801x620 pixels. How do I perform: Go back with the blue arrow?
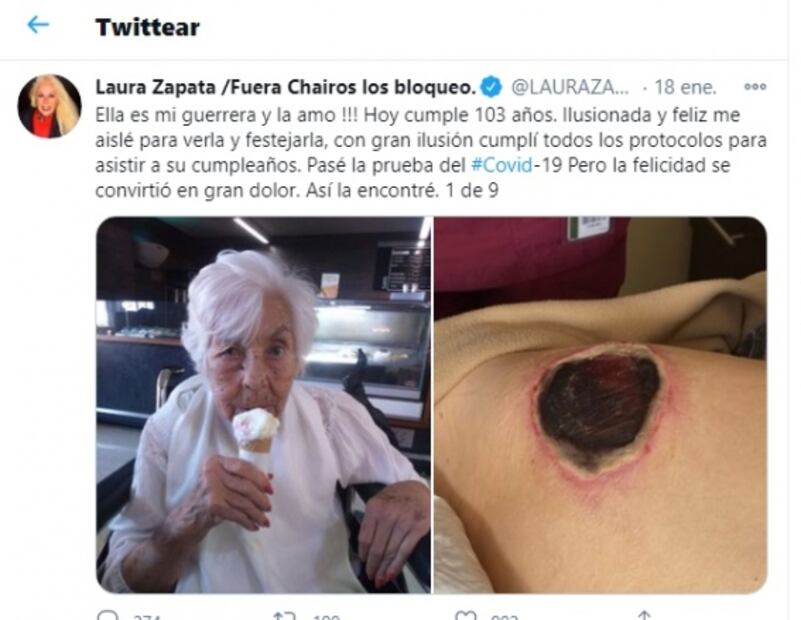(38, 25)
